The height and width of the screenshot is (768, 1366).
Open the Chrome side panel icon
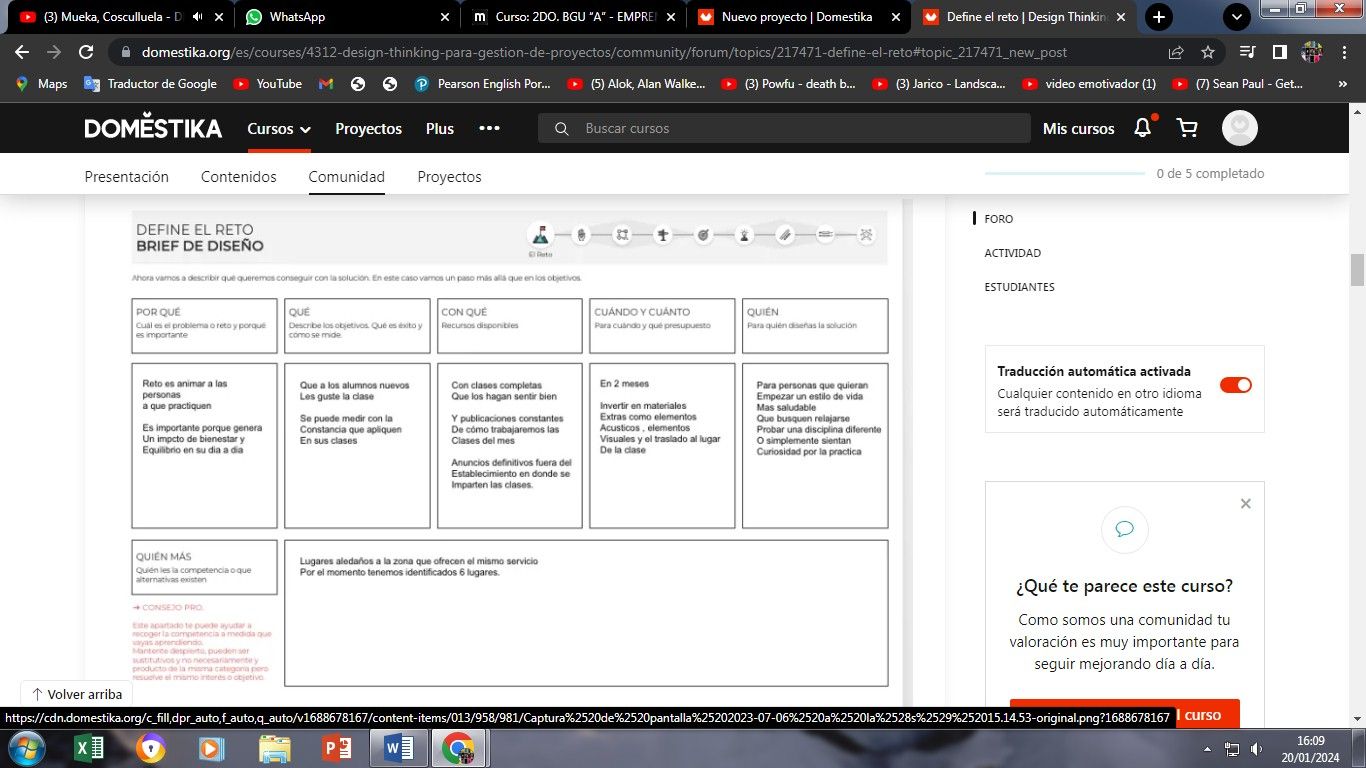[x=1279, y=52]
